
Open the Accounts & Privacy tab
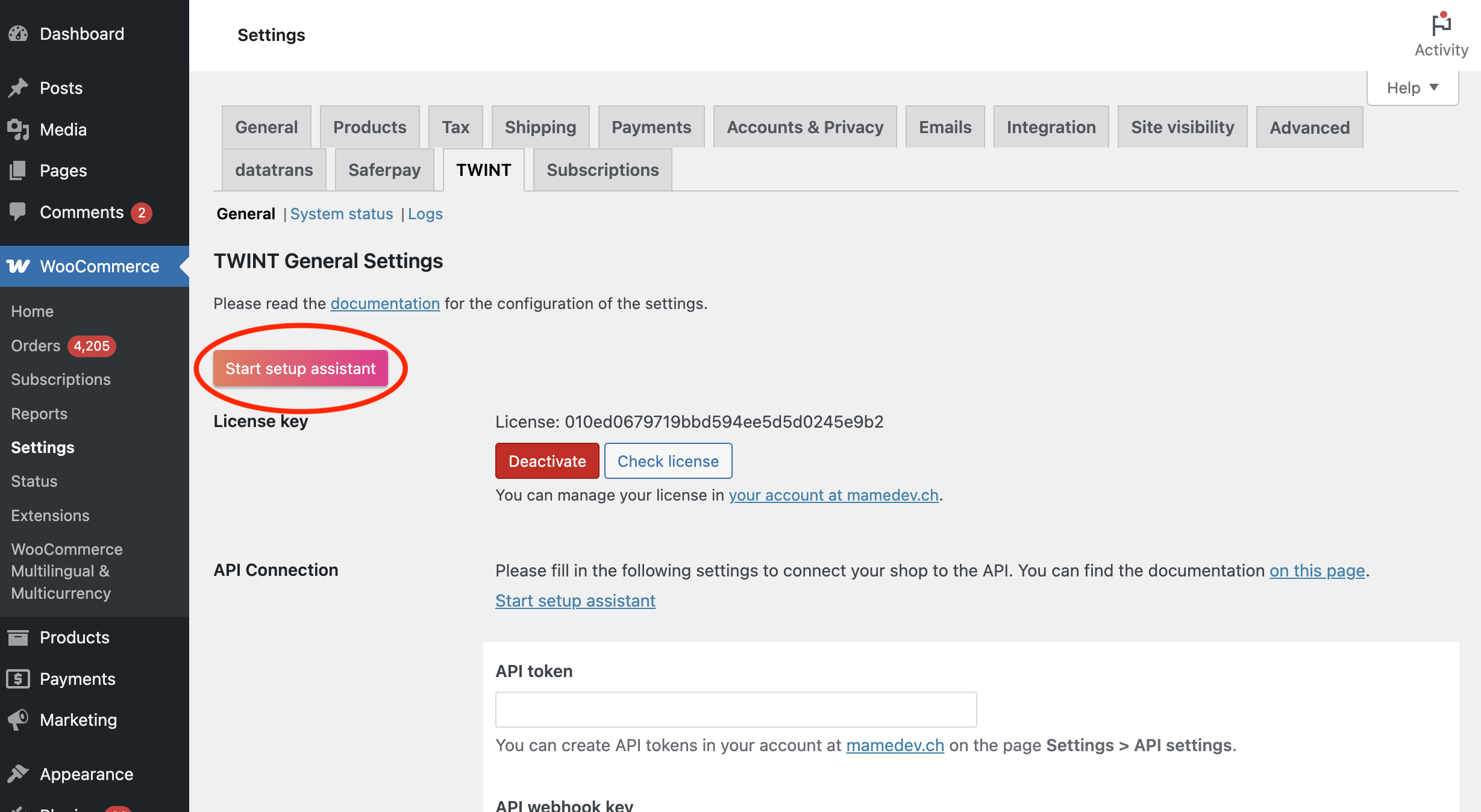coord(804,127)
